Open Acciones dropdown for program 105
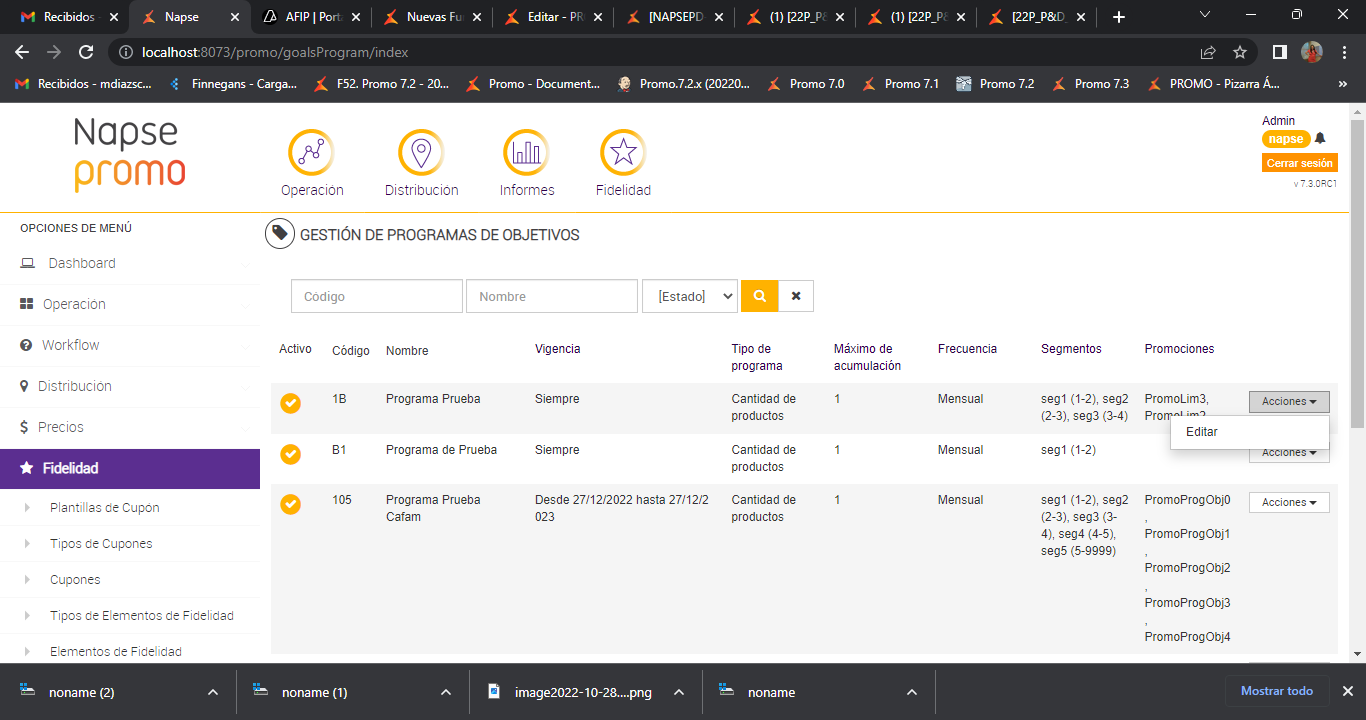The height and width of the screenshot is (720, 1366). tap(1288, 502)
